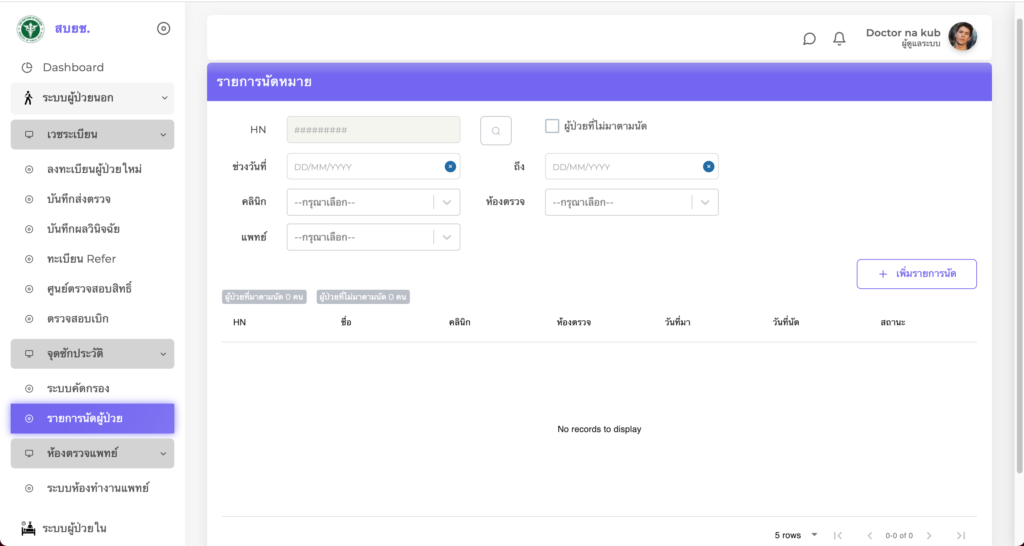Click the HN input field

pos(373,130)
